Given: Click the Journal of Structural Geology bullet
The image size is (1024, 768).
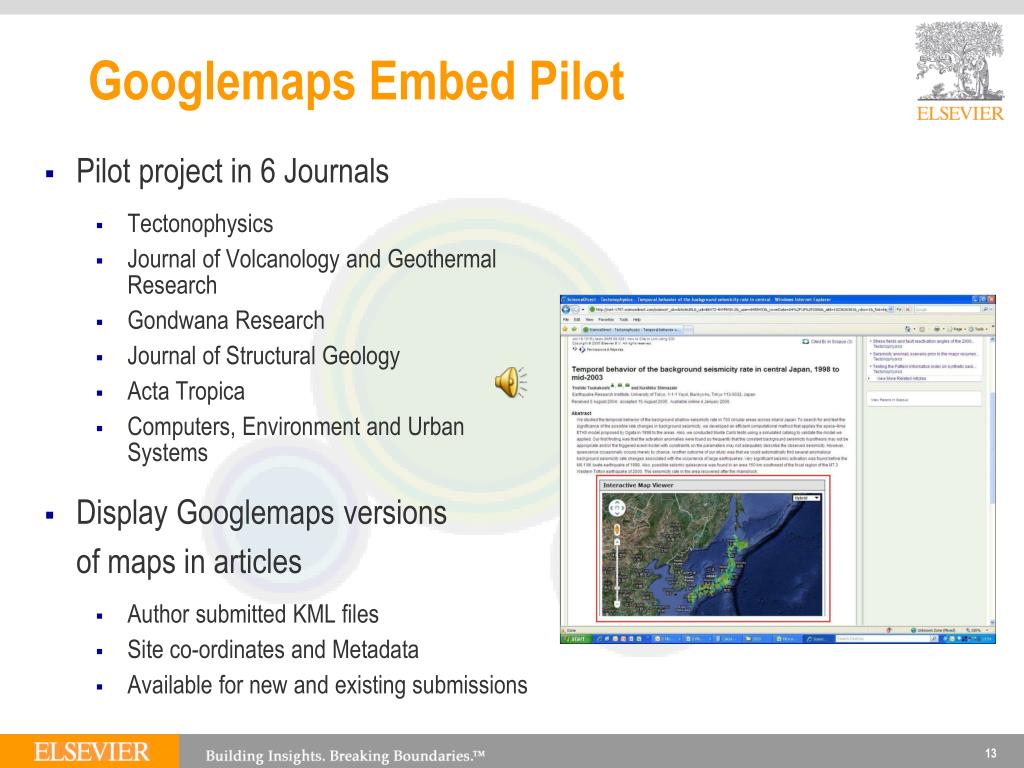Looking at the screenshot, I should (264, 356).
